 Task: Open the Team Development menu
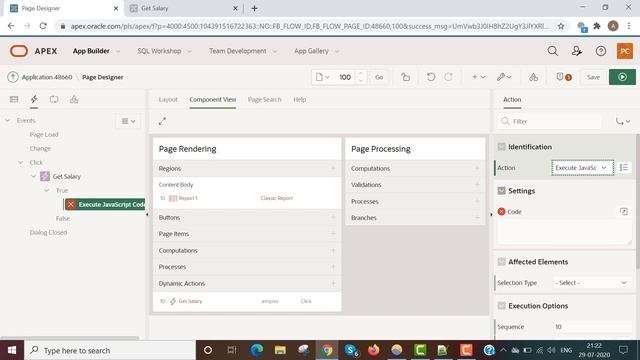[242, 51]
